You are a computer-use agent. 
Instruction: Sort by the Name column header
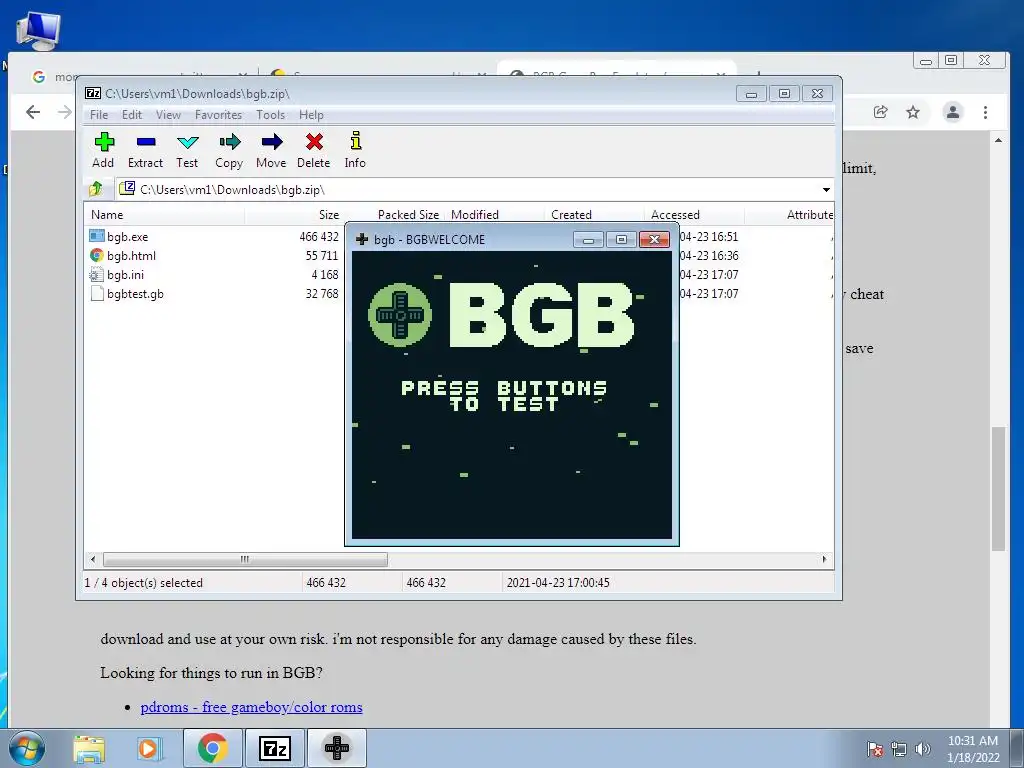pos(164,215)
